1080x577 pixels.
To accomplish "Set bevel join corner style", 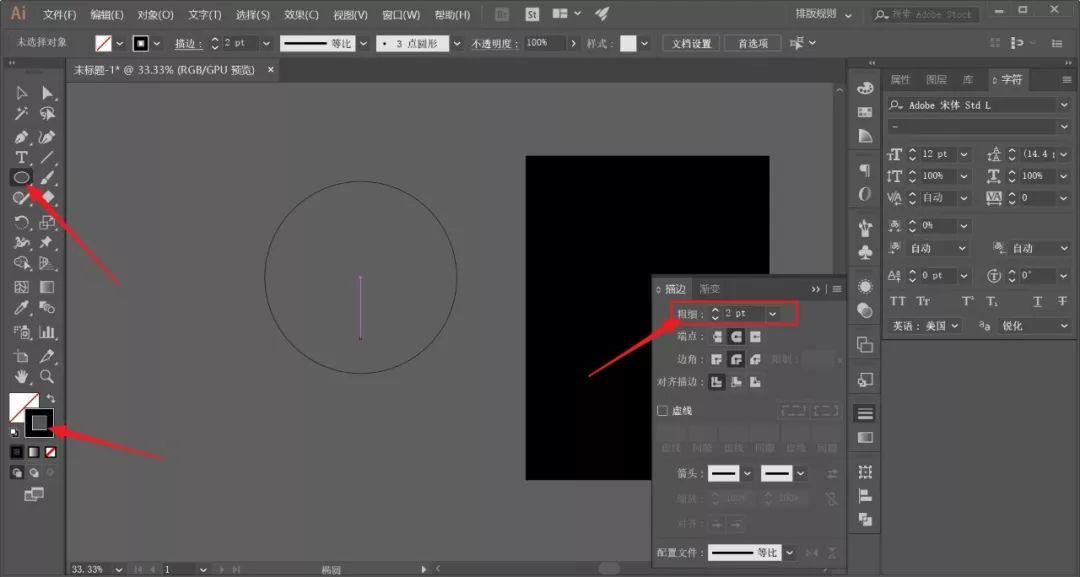I will tap(756, 359).
